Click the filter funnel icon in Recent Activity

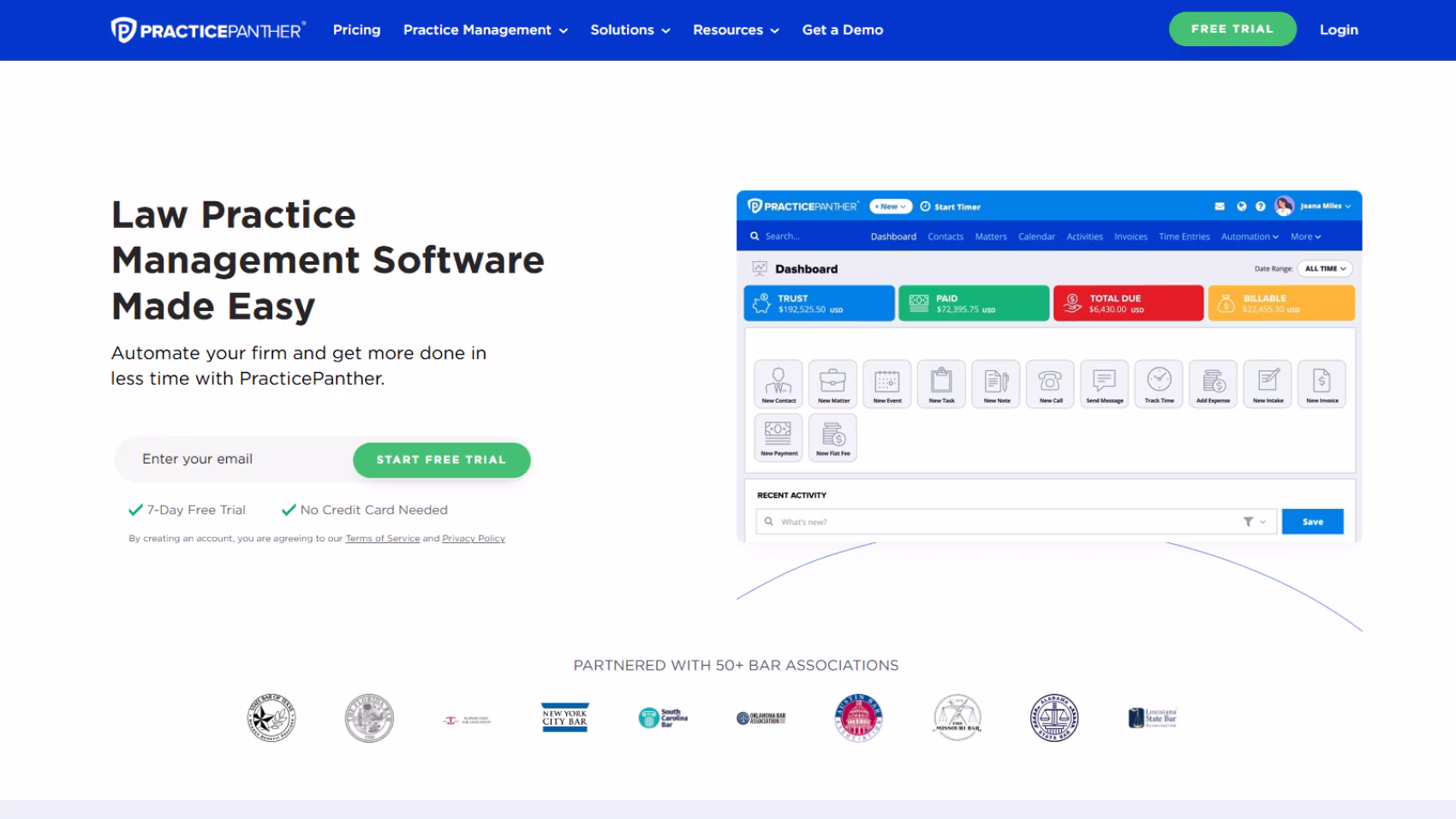click(1248, 522)
